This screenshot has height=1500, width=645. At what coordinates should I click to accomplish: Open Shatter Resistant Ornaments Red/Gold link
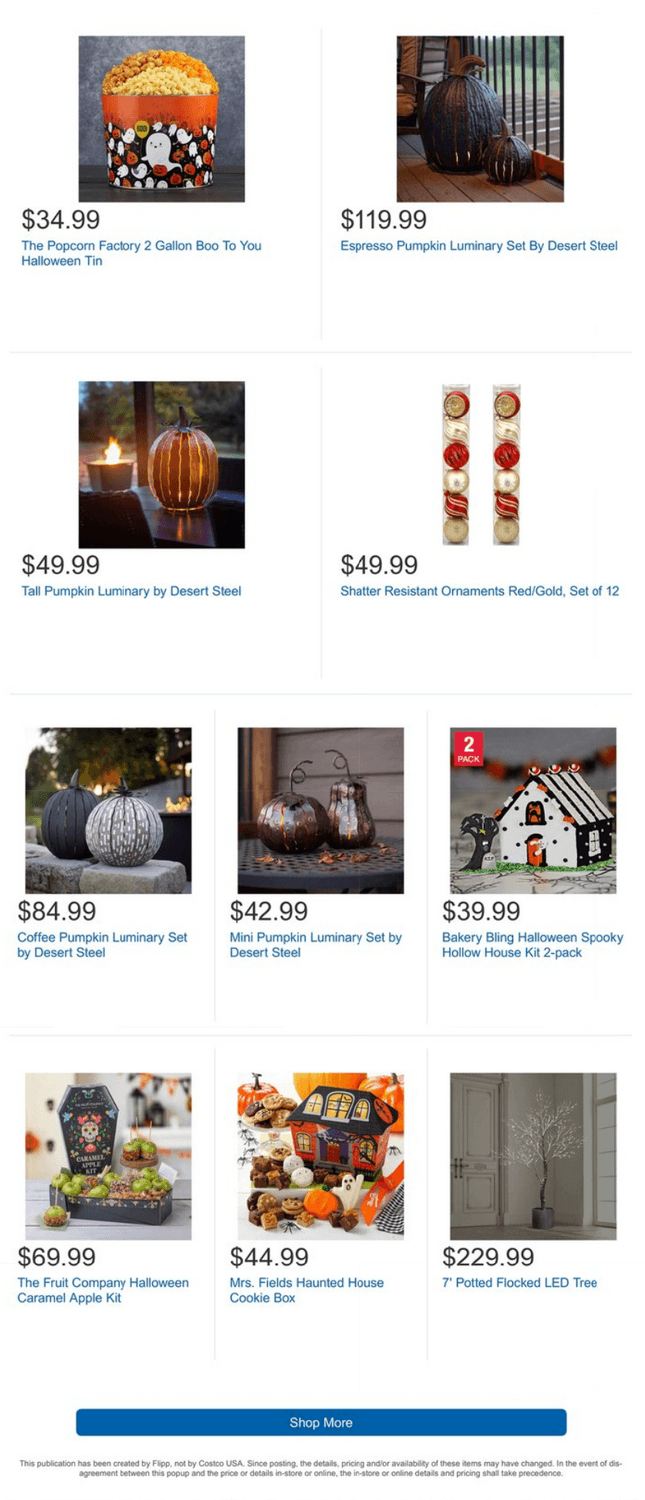pyautogui.click(x=479, y=591)
